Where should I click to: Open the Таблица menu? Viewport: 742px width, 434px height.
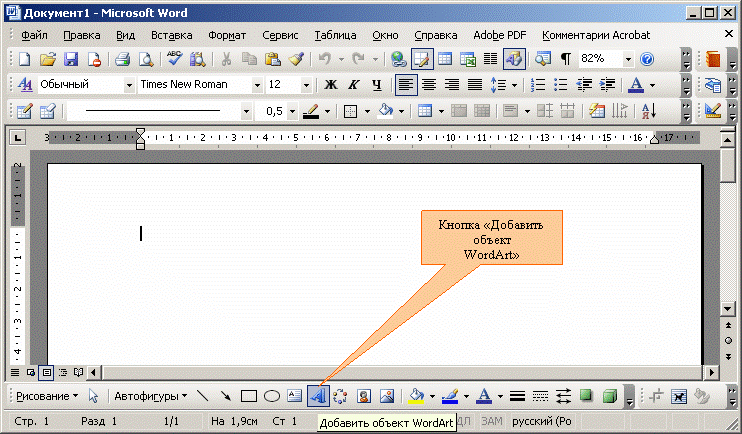335,35
